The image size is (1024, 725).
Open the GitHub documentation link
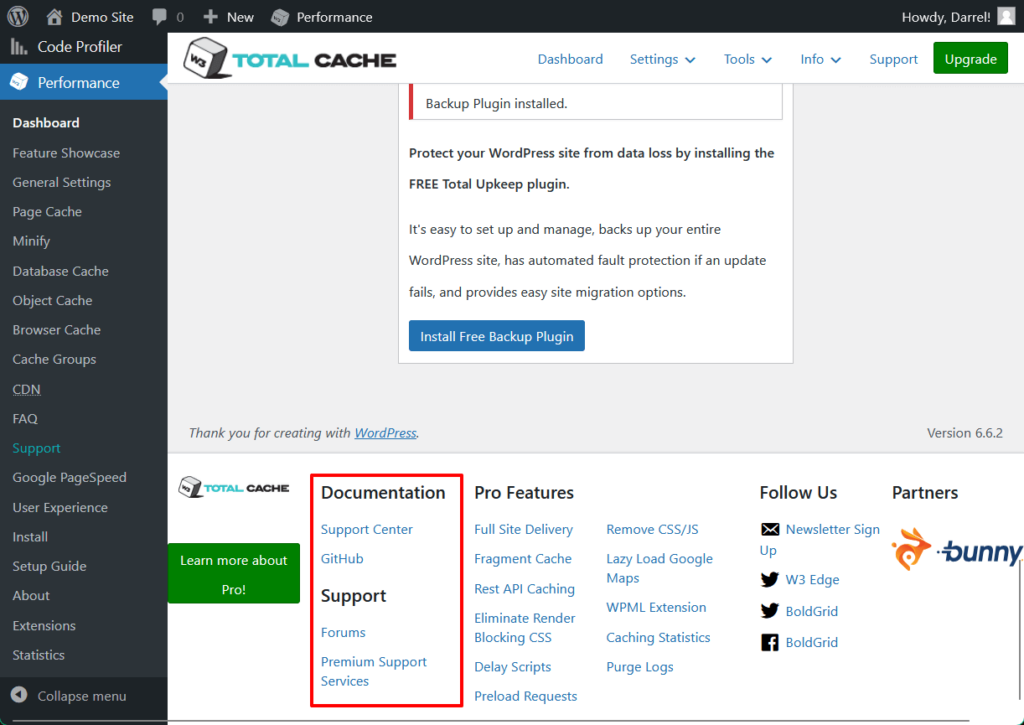(342, 558)
